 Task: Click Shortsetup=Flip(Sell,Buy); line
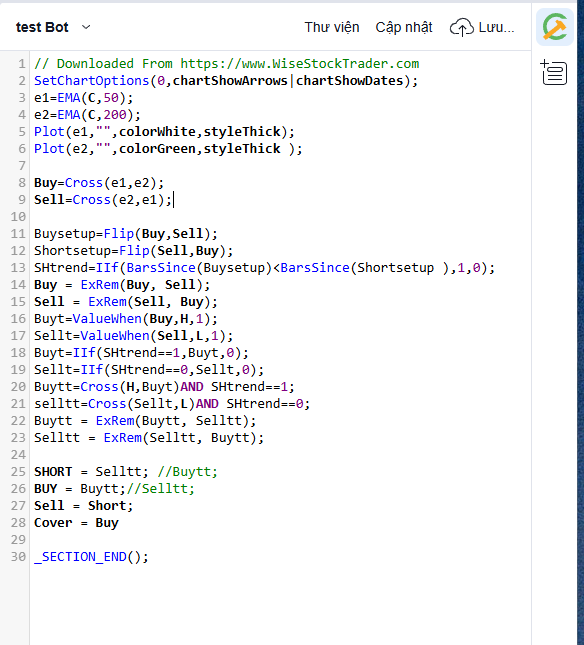point(134,251)
